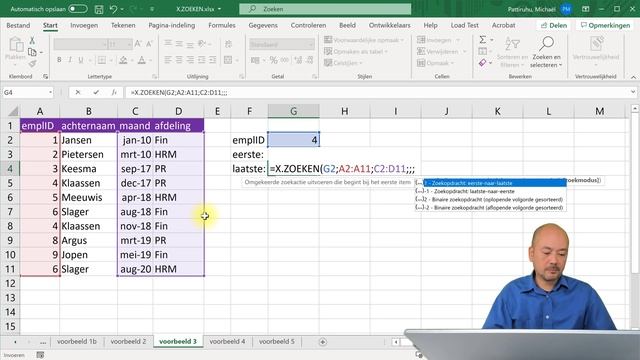Open the Borders icon in Lettertype
The image size is (640, 360).
[102, 60]
